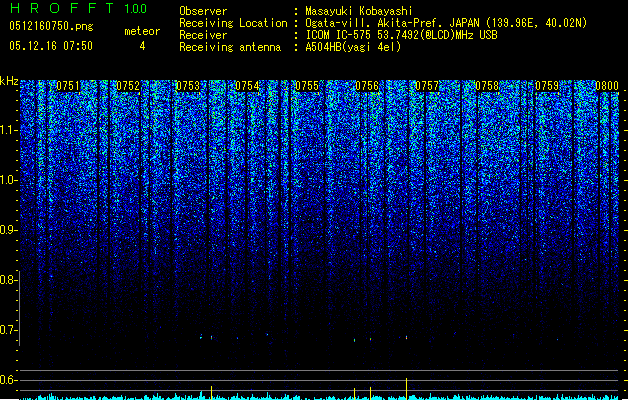Click the 0754 time marker

(248, 86)
